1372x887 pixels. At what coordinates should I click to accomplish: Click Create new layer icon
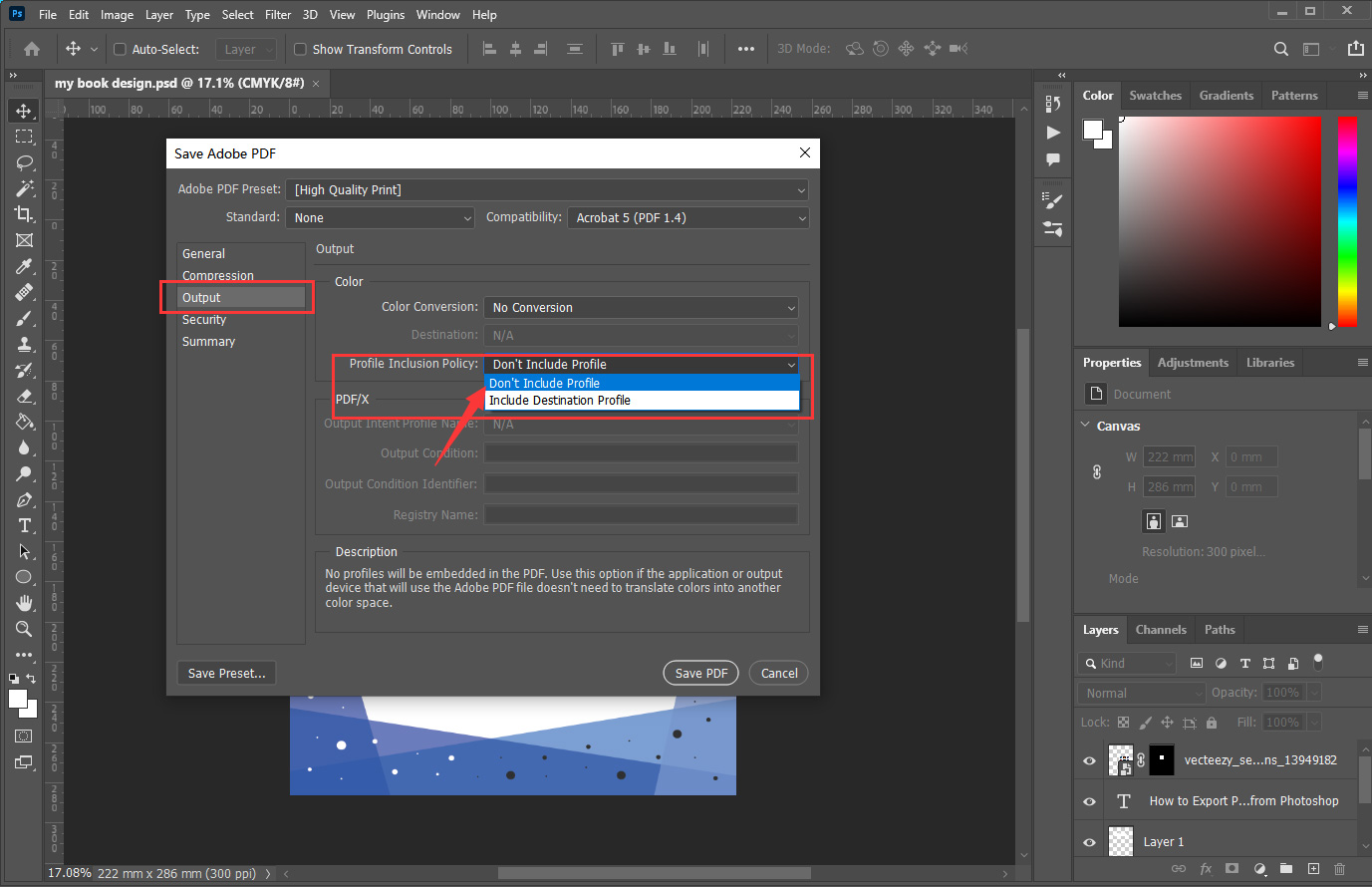point(1313,869)
